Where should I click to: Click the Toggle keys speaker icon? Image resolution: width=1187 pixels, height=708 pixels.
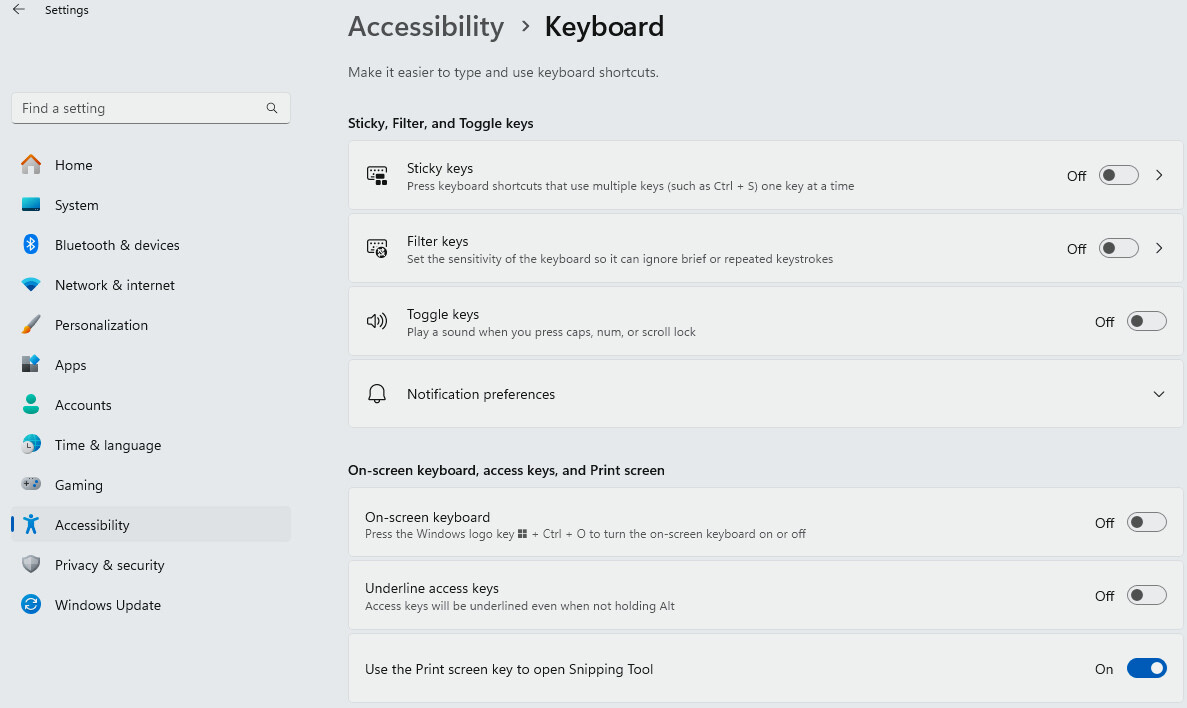coord(377,321)
